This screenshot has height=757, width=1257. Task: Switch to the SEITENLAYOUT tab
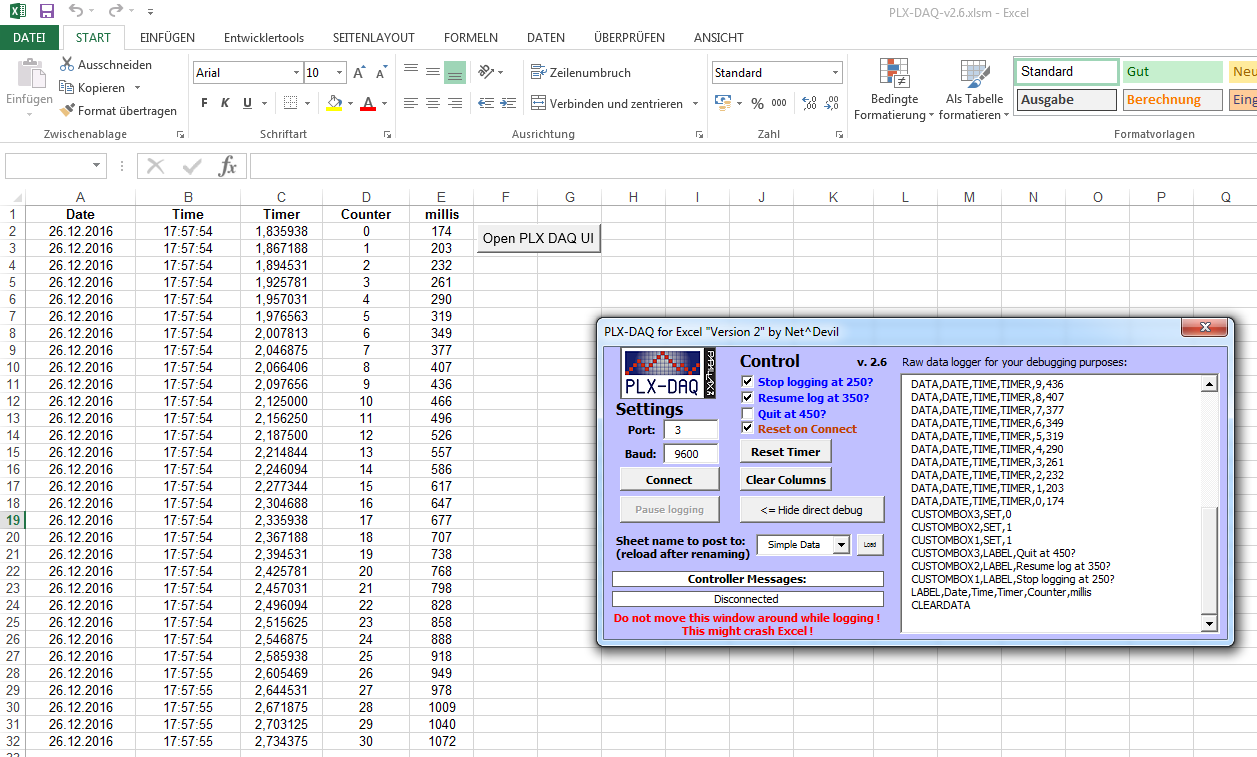click(374, 38)
